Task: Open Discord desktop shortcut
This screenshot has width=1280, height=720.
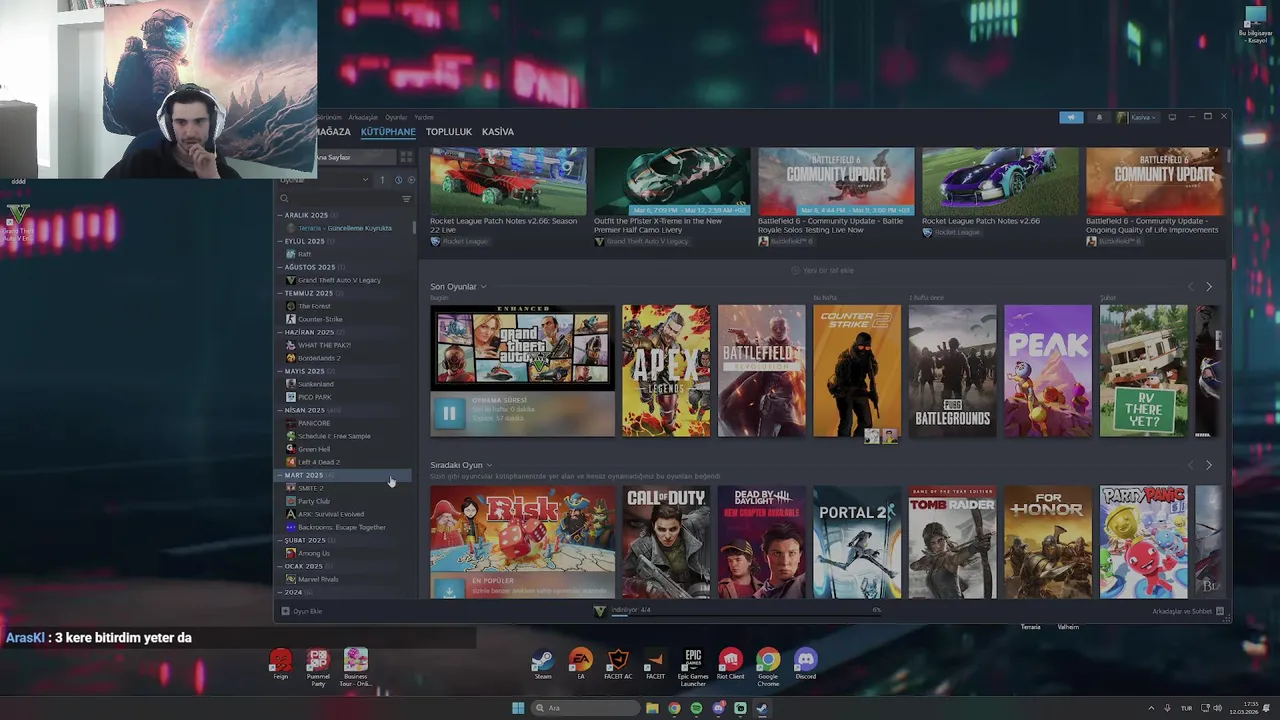Action: tap(805, 665)
